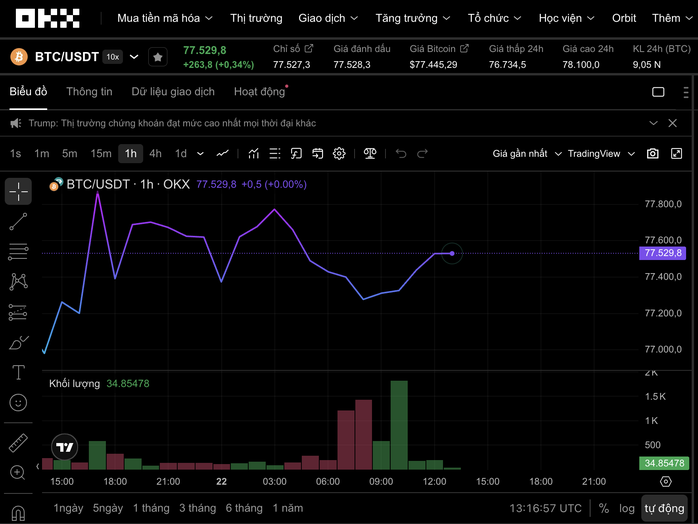The width and height of the screenshot is (698, 524).
Task: Select the trend line tool
Action: [x=18, y=222]
